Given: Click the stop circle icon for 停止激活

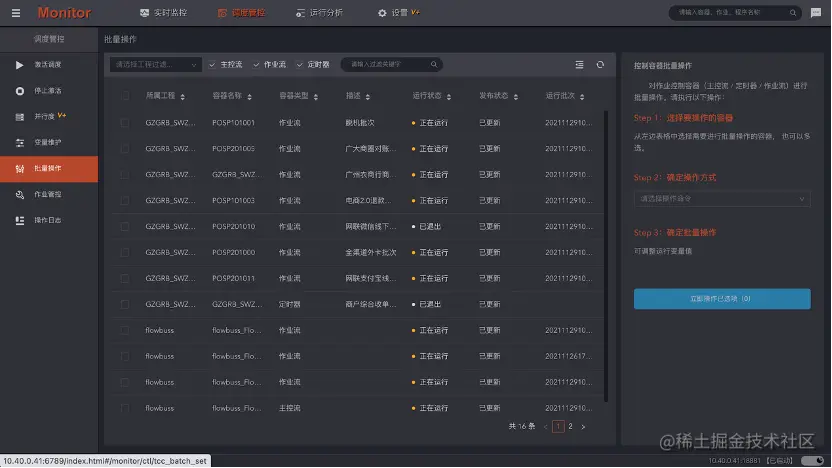Looking at the screenshot, I should (20, 91).
